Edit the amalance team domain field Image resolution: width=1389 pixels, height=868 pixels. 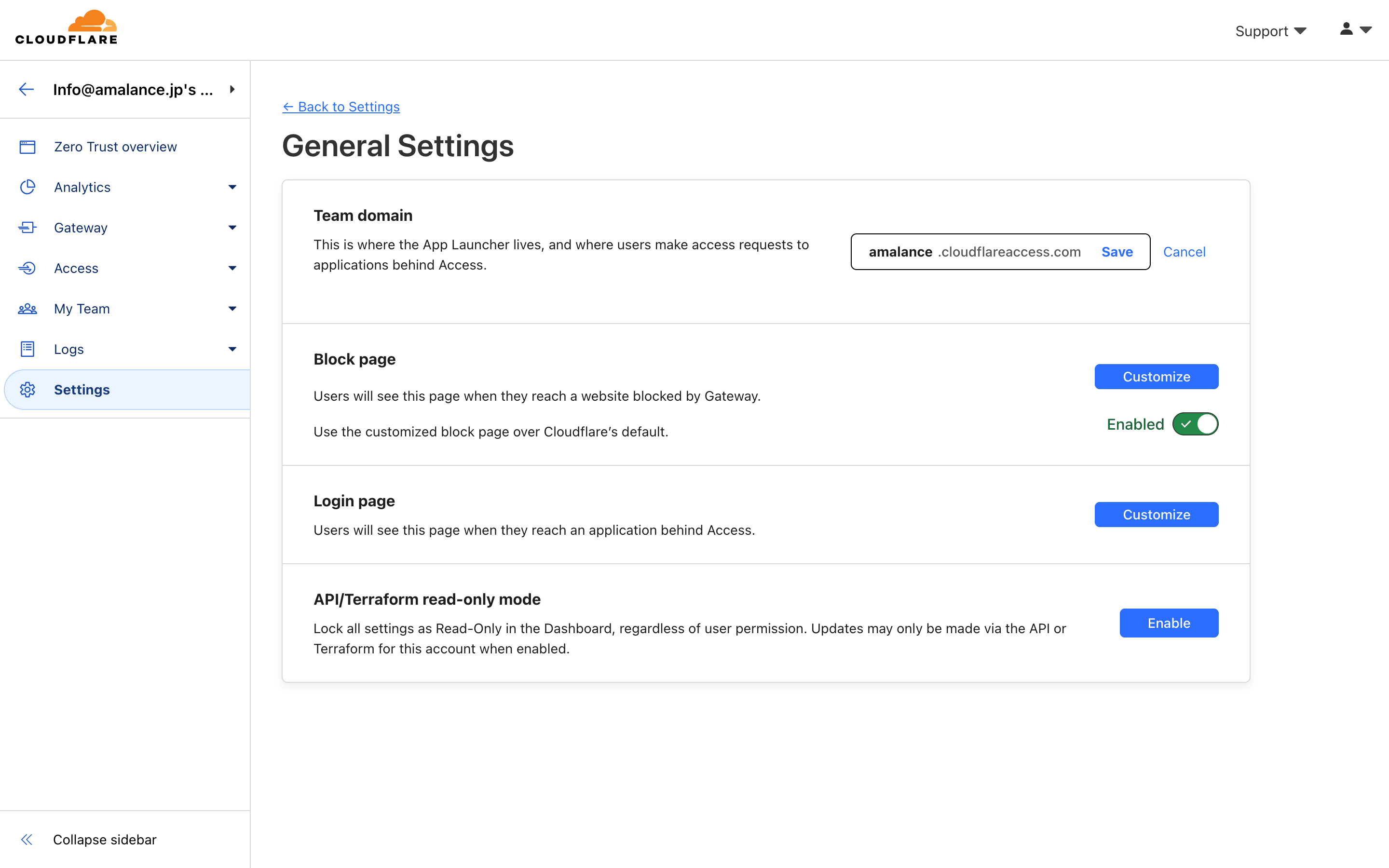click(x=900, y=251)
